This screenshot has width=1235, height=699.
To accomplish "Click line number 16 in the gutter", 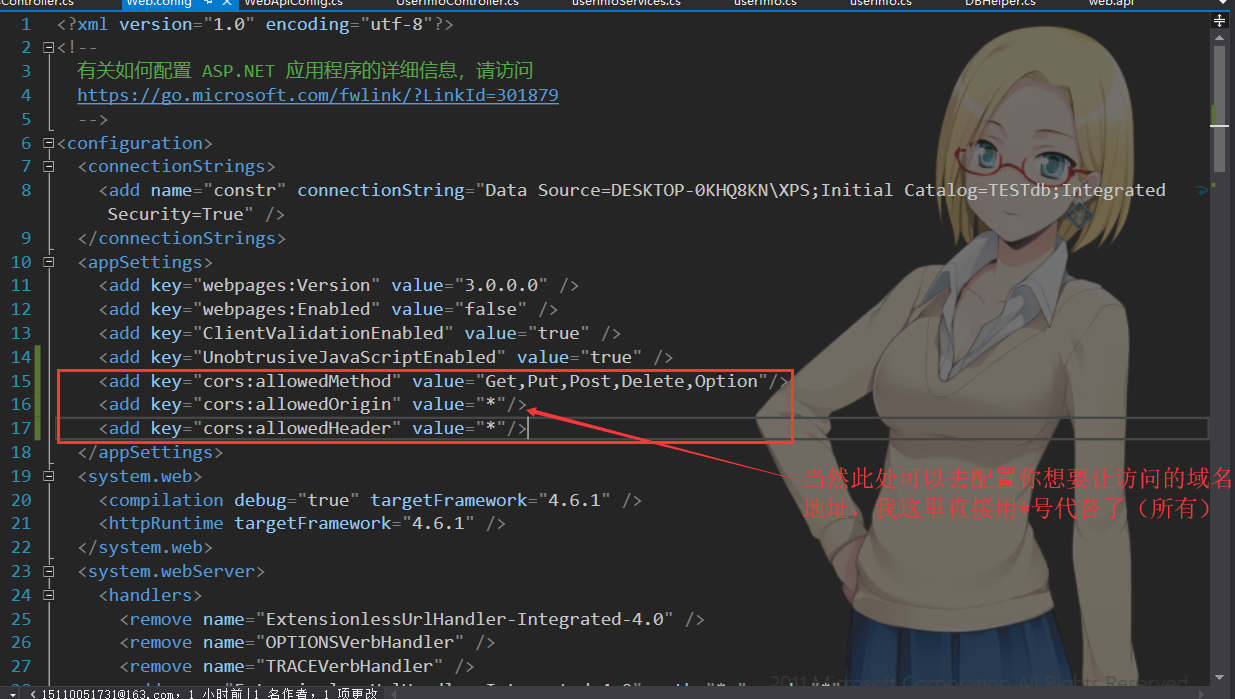I will (x=21, y=404).
